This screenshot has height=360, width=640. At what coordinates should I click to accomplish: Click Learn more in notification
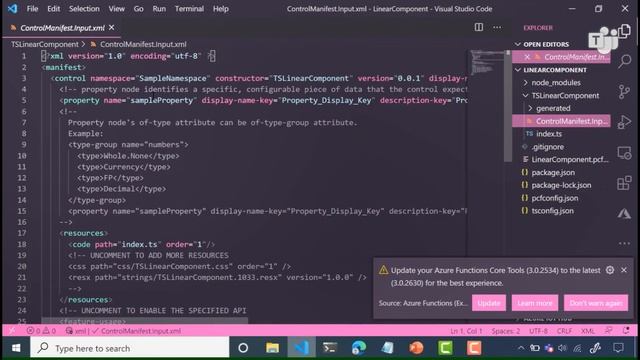click(535, 303)
